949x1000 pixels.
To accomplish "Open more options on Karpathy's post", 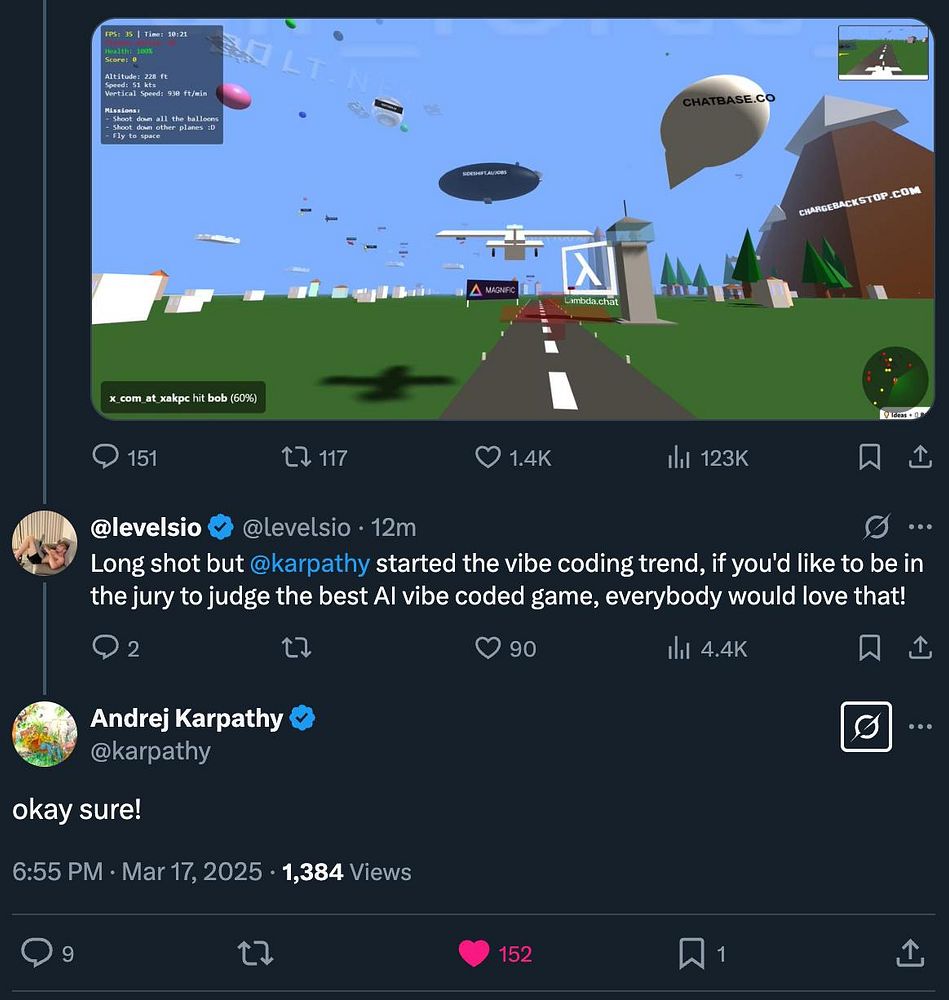I will coord(920,727).
